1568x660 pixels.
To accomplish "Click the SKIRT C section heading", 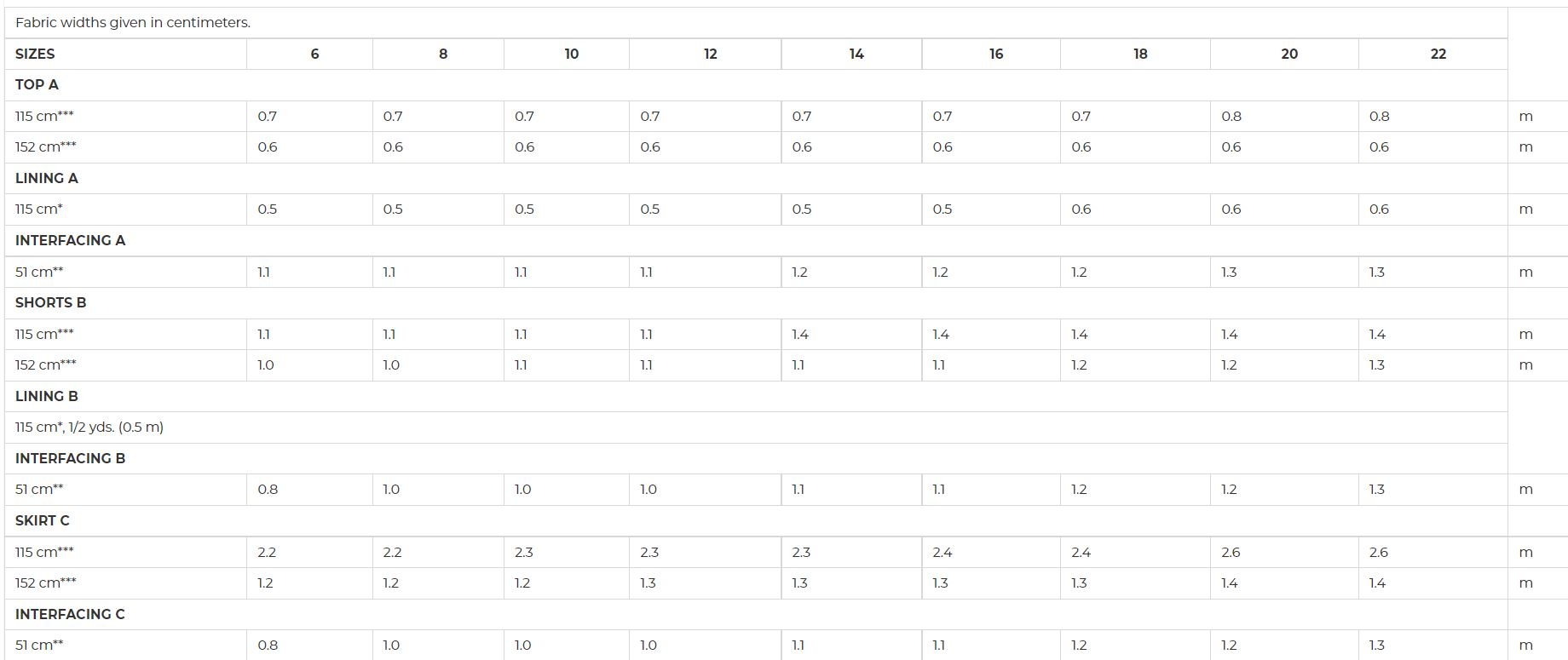I will click(x=43, y=520).
